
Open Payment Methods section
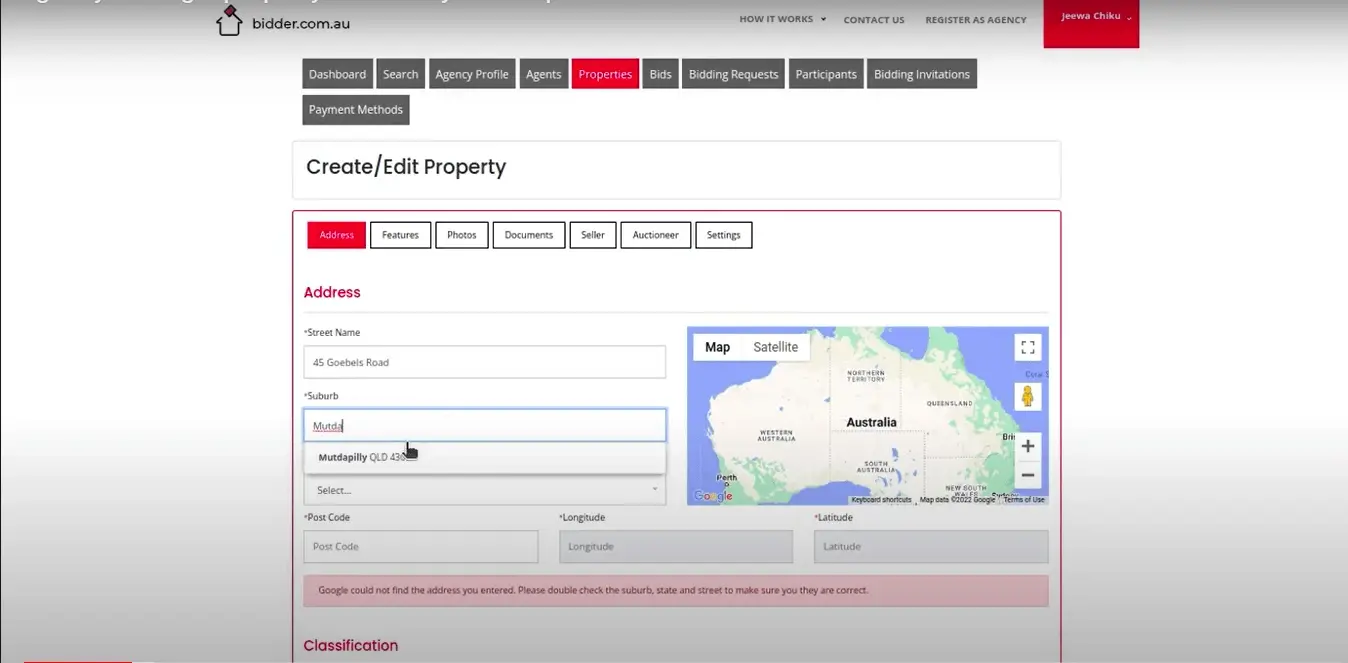[x=355, y=110]
